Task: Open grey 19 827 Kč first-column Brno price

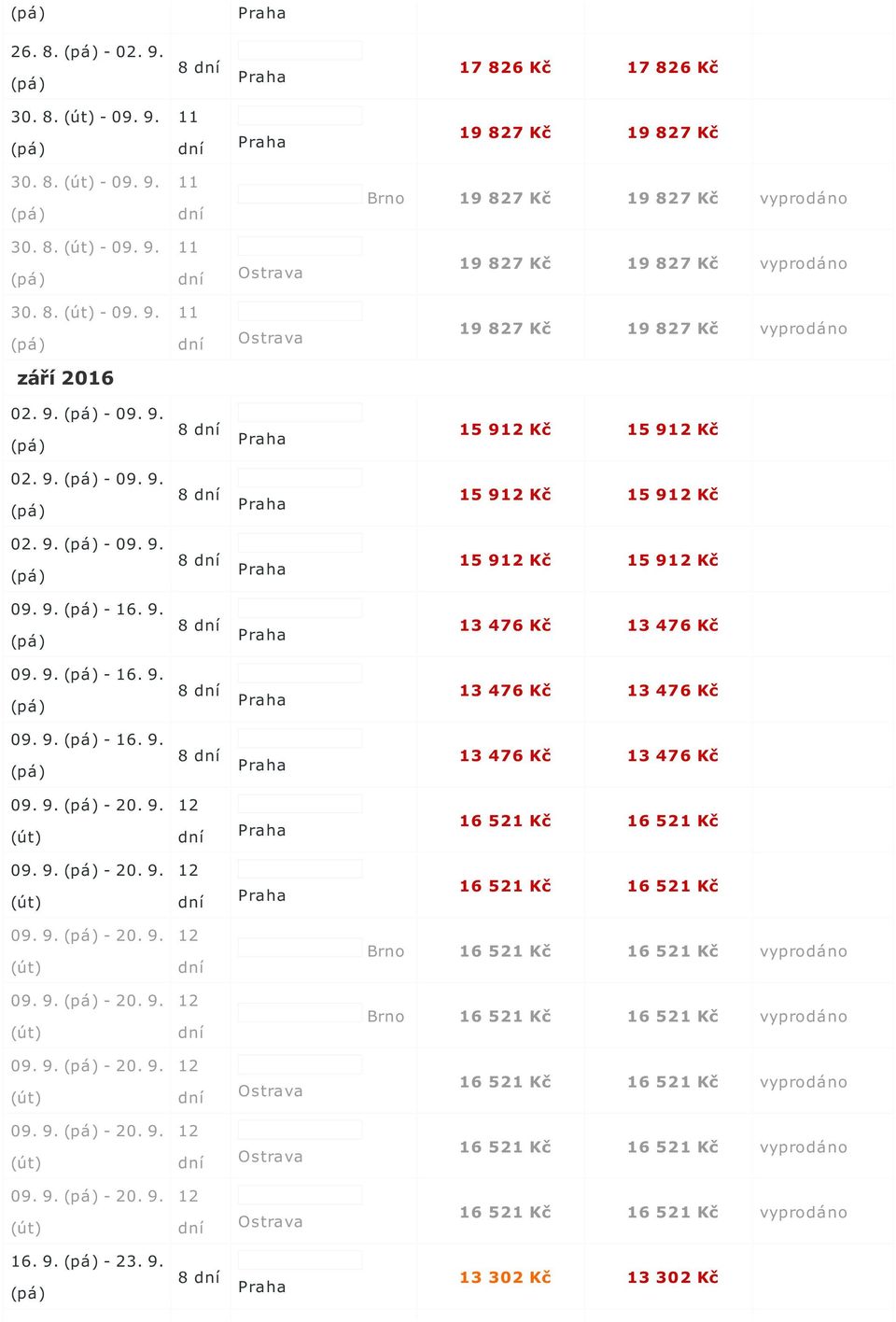Action: (x=505, y=198)
